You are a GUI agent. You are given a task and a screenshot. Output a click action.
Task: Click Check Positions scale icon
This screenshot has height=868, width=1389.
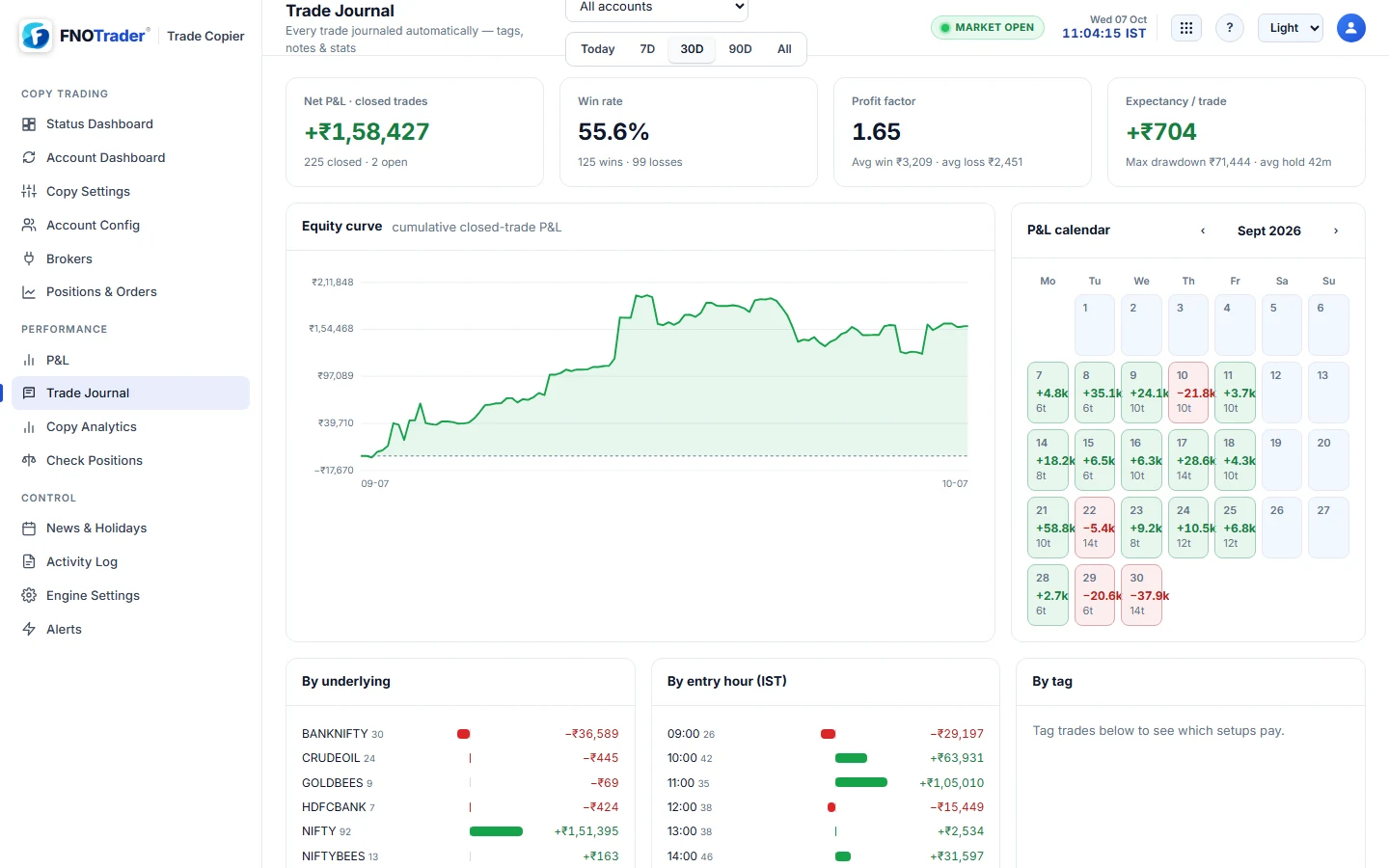(x=29, y=461)
